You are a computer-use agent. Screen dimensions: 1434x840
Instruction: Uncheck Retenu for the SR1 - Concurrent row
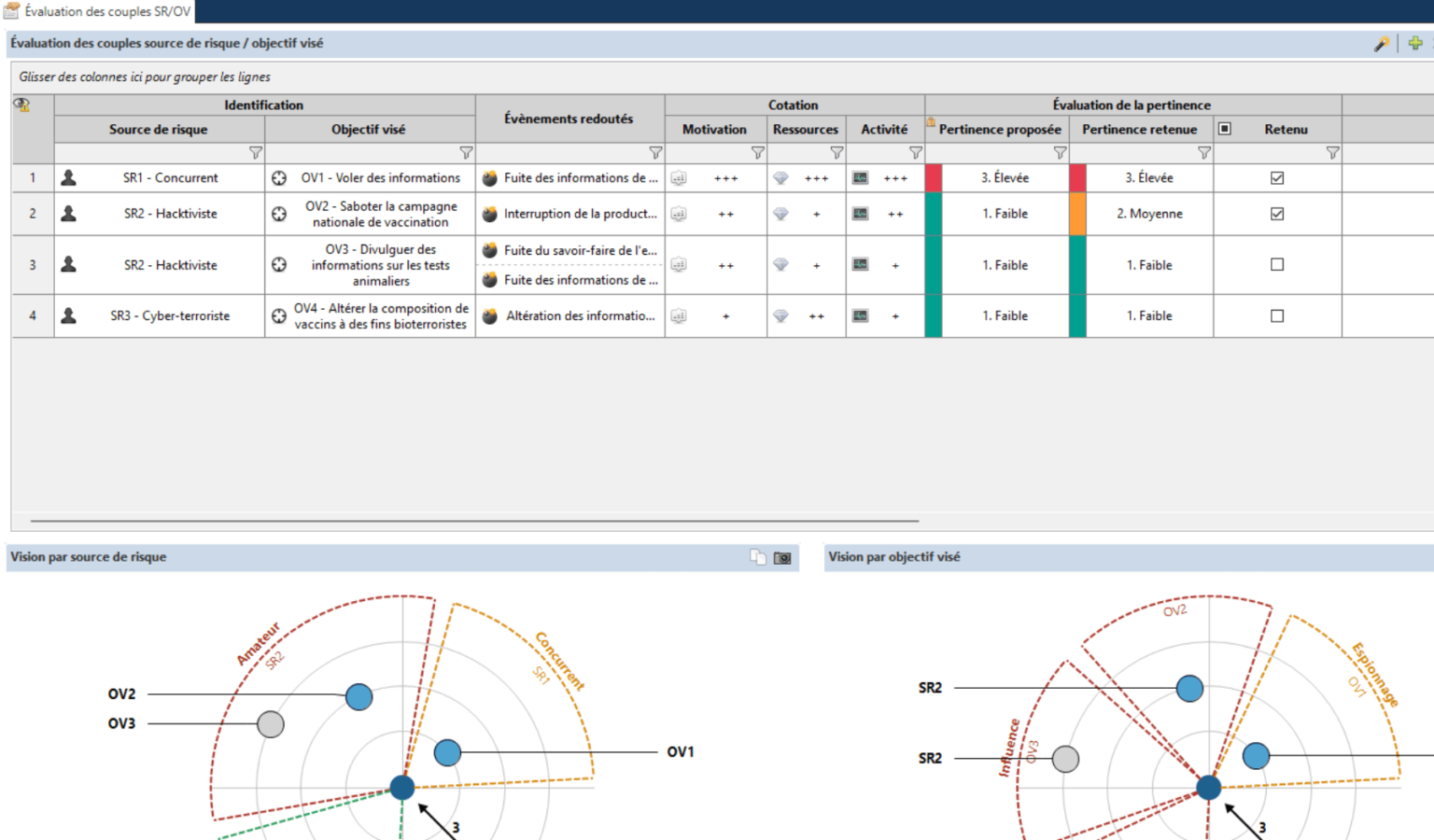point(1278,177)
